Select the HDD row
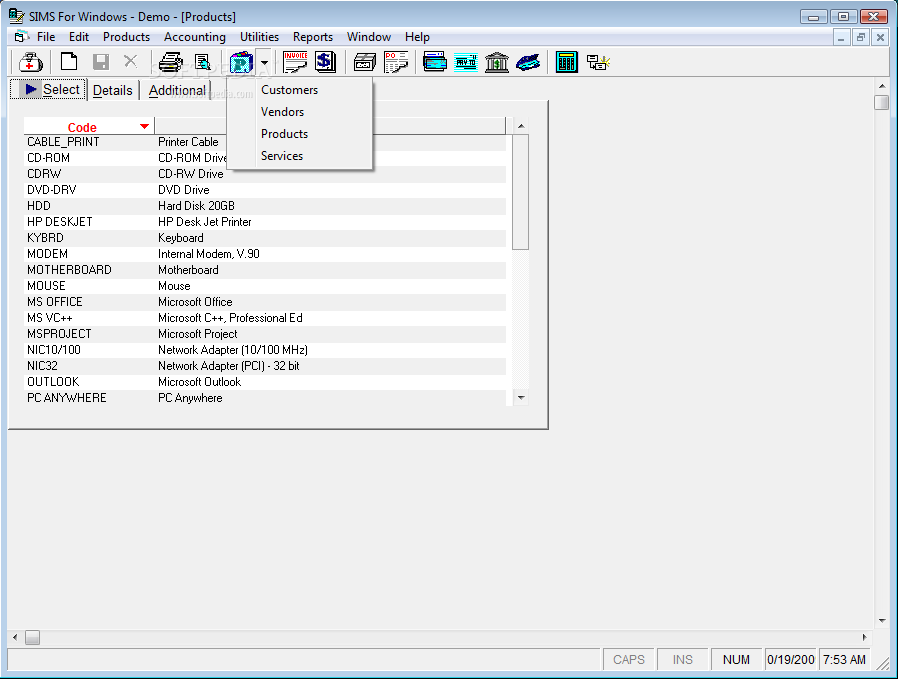The image size is (898, 679). pos(265,206)
